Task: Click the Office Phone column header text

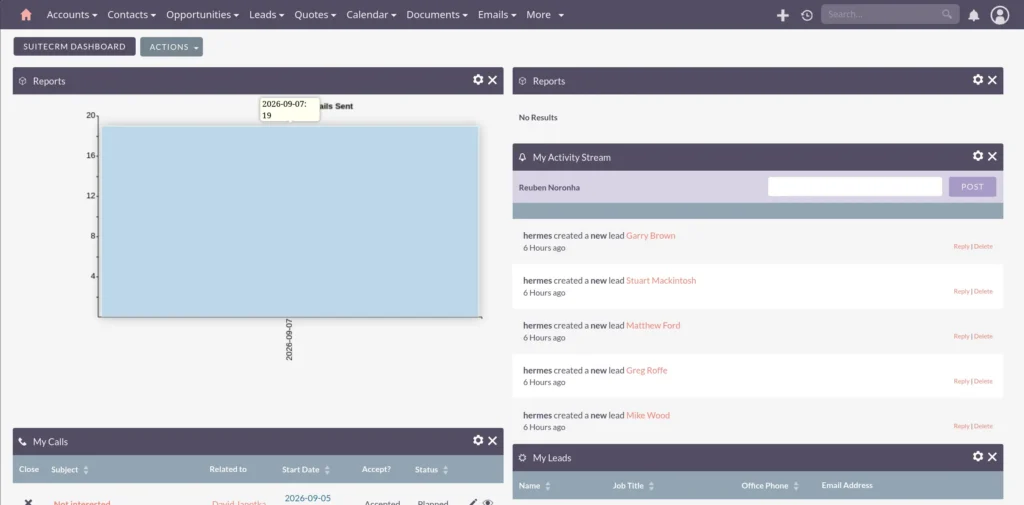Action: click(765, 486)
